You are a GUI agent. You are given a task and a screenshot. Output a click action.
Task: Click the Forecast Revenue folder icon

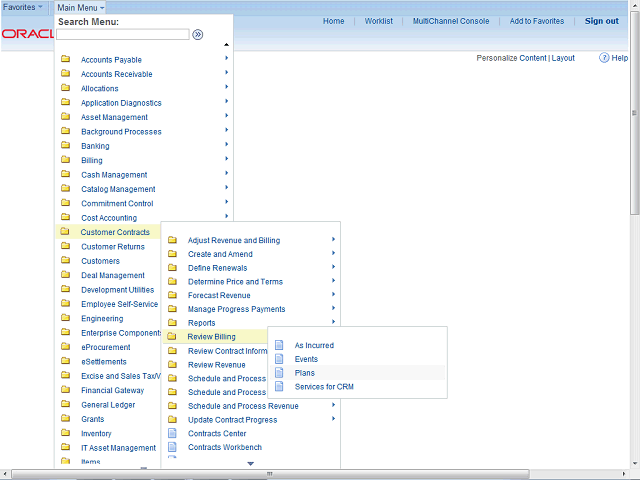(172, 295)
